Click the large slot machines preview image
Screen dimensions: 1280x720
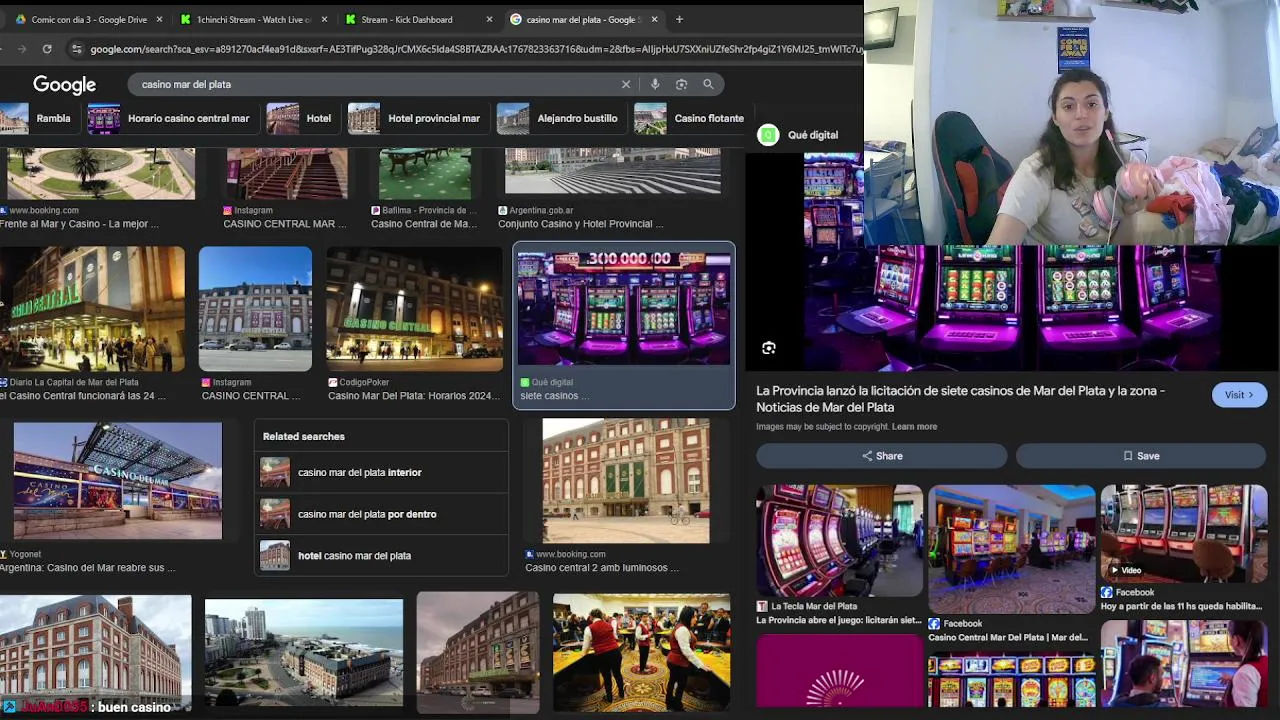point(1012,308)
